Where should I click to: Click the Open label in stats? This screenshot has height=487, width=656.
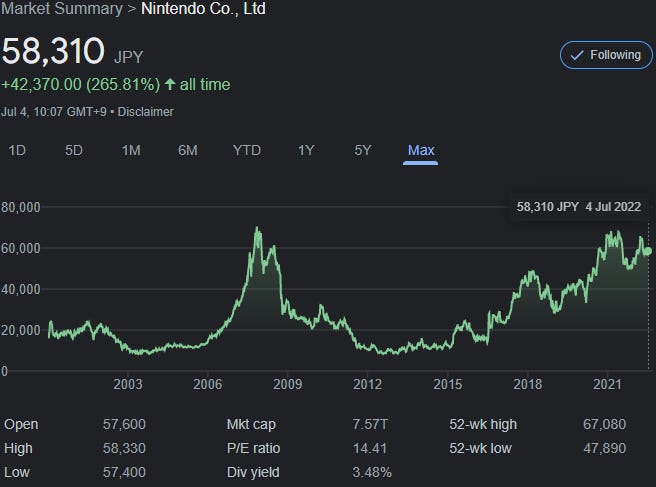21,424
